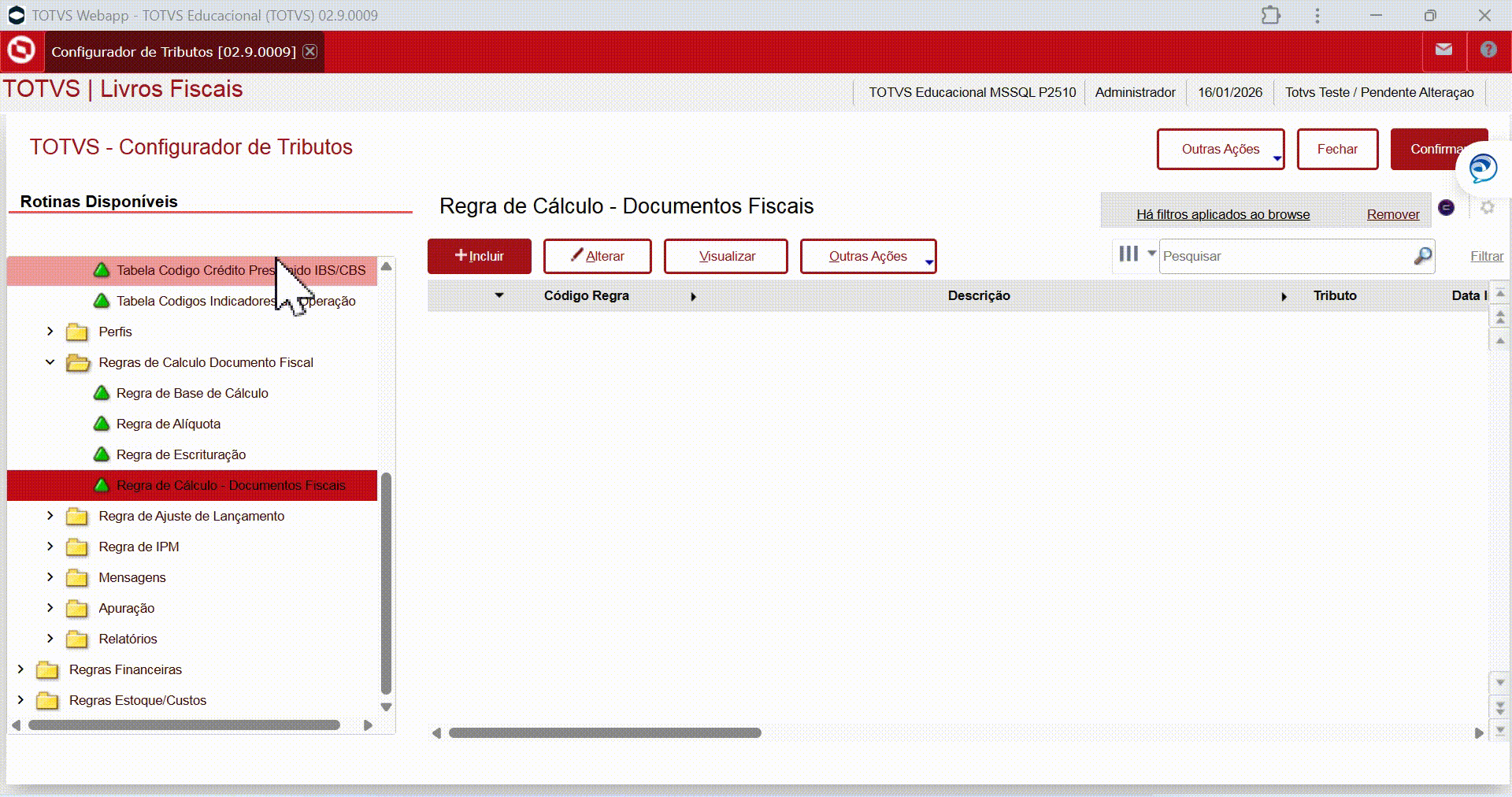The image size is (1512, 797).
Task: Collapse Regras de Calculo Documento Fiscal folder
Action: [x=50, y=362]
